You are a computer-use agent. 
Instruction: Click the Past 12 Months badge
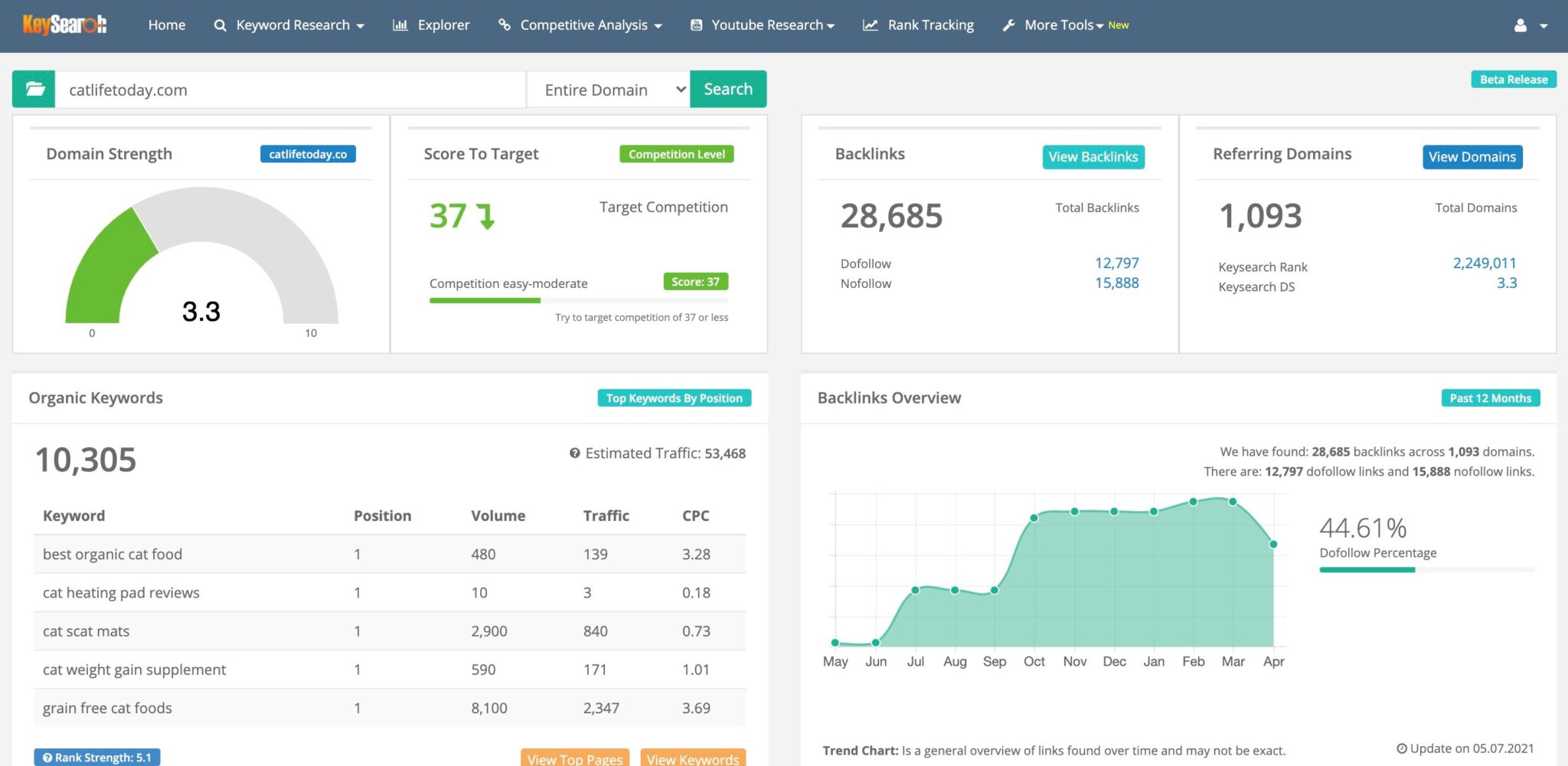pos(1491,398)
